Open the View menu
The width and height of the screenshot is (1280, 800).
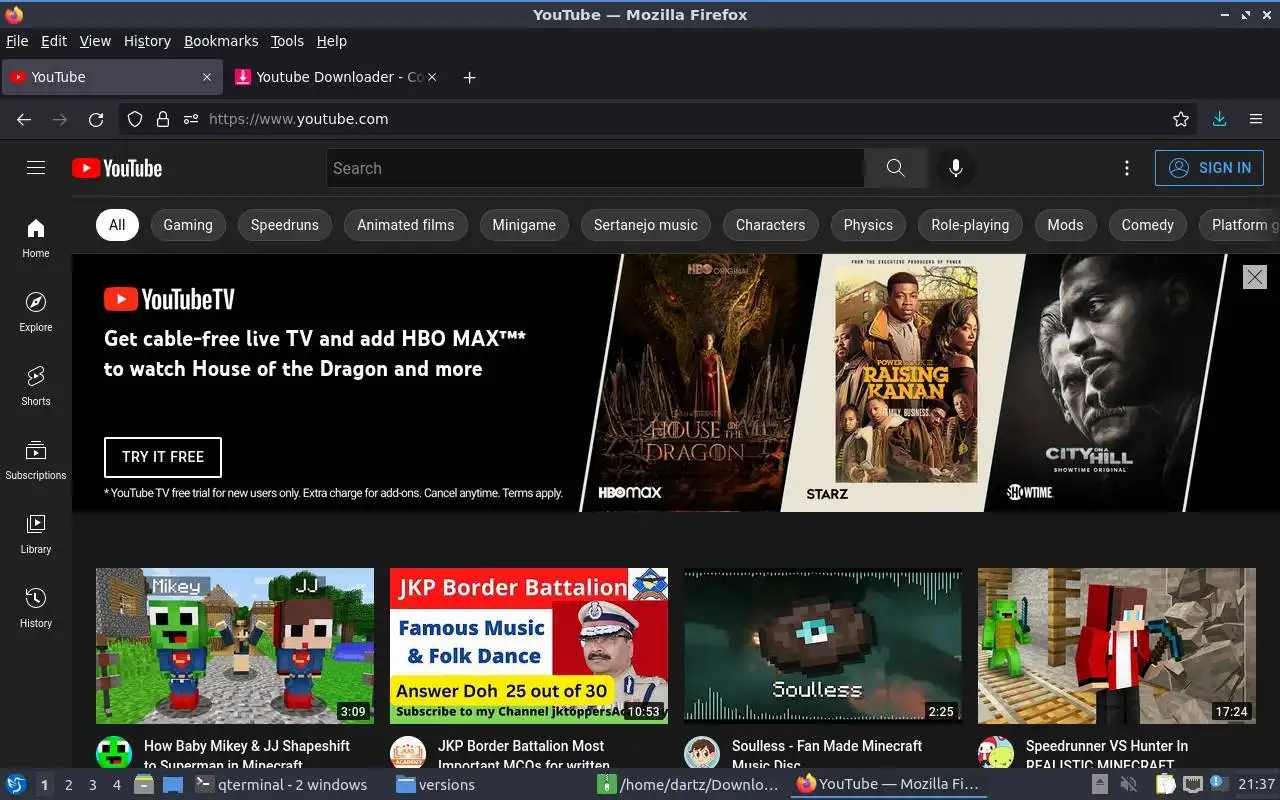[x=95, y=41]
